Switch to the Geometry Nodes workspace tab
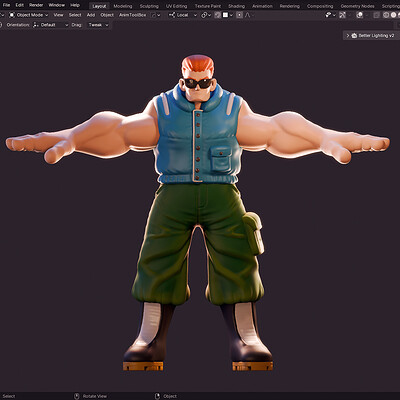This screenshot has height=400, width=400. coord(357,6)
